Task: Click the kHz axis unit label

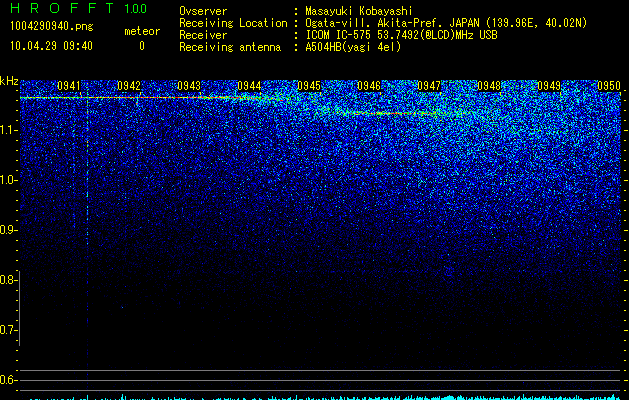Action: click(x=9, y=81)
